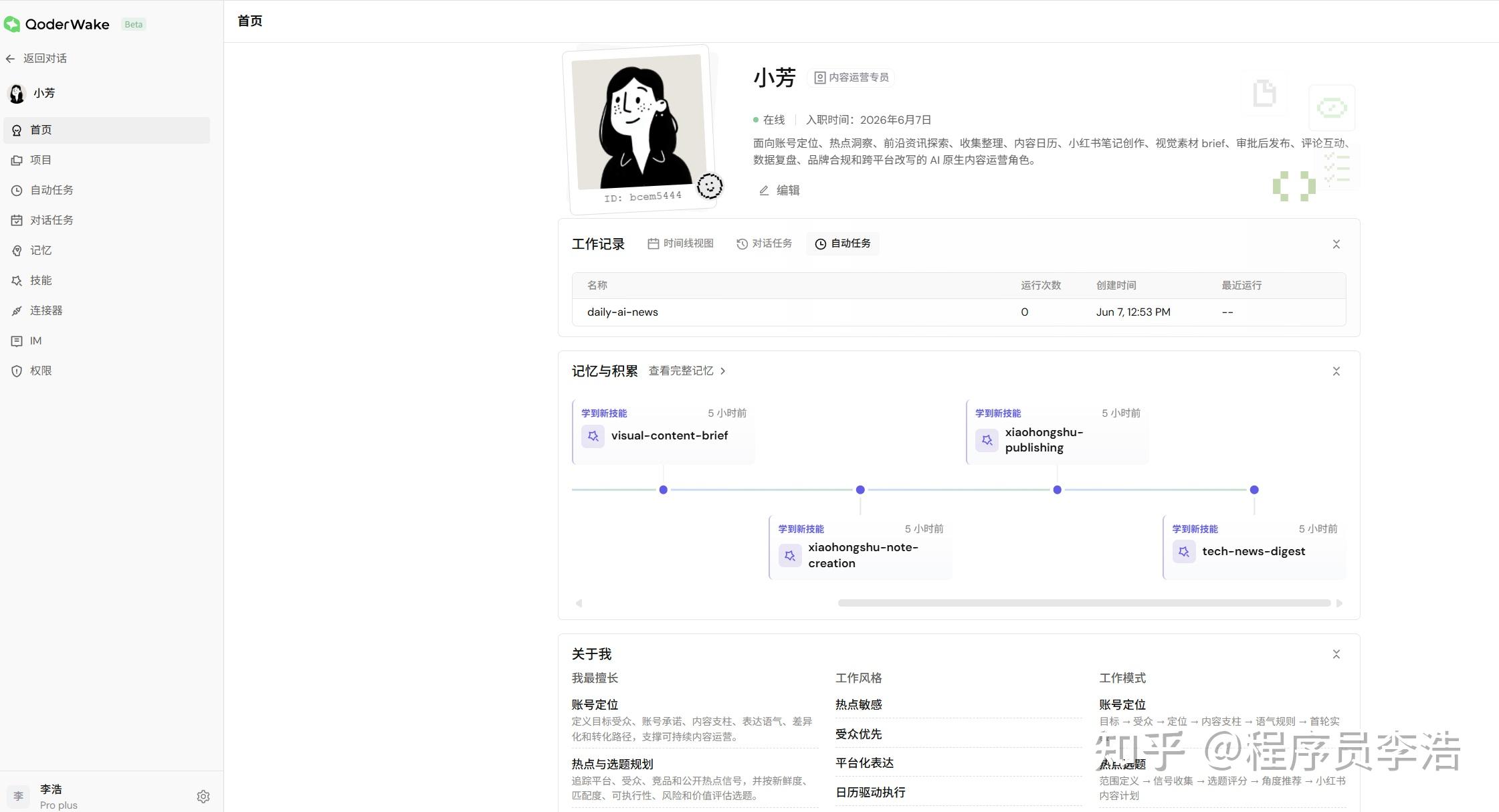Viewport: 1499px width, 812px height.
Task: Open the 项目 sidebar icon
Action: 17,161
